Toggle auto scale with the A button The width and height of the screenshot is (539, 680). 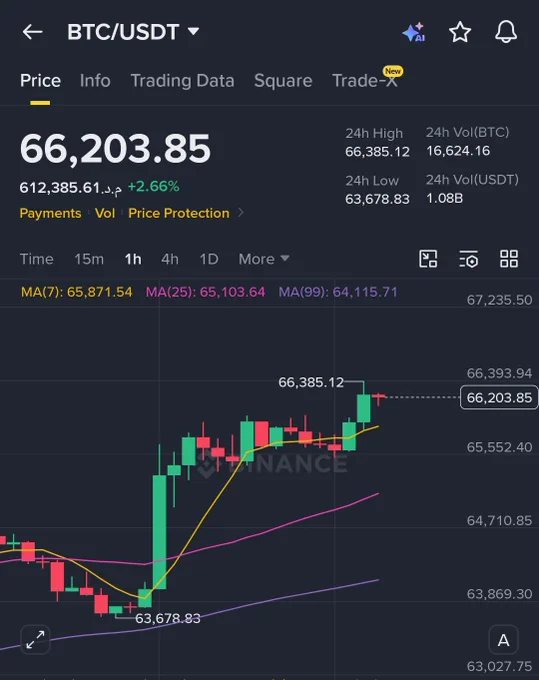(x=503, y=640)
